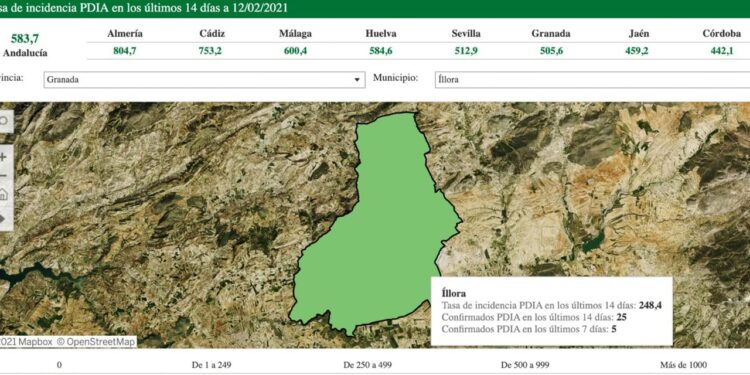
Task: Click the Provincia dropdown arrow
Action: point(356,80)
